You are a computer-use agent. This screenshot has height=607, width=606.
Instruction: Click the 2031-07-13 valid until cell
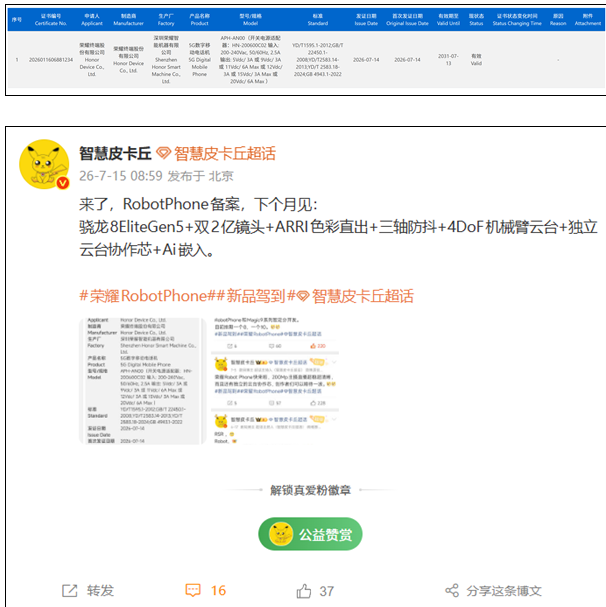(x=448, y=60)
